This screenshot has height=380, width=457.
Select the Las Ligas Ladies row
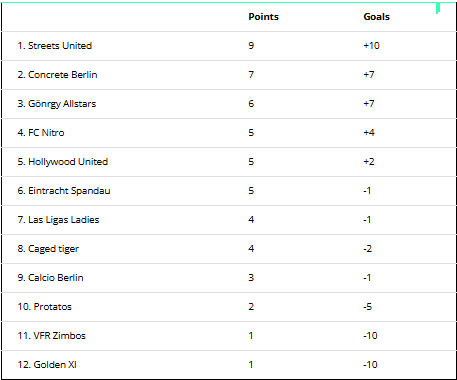[x=229, y=220]
